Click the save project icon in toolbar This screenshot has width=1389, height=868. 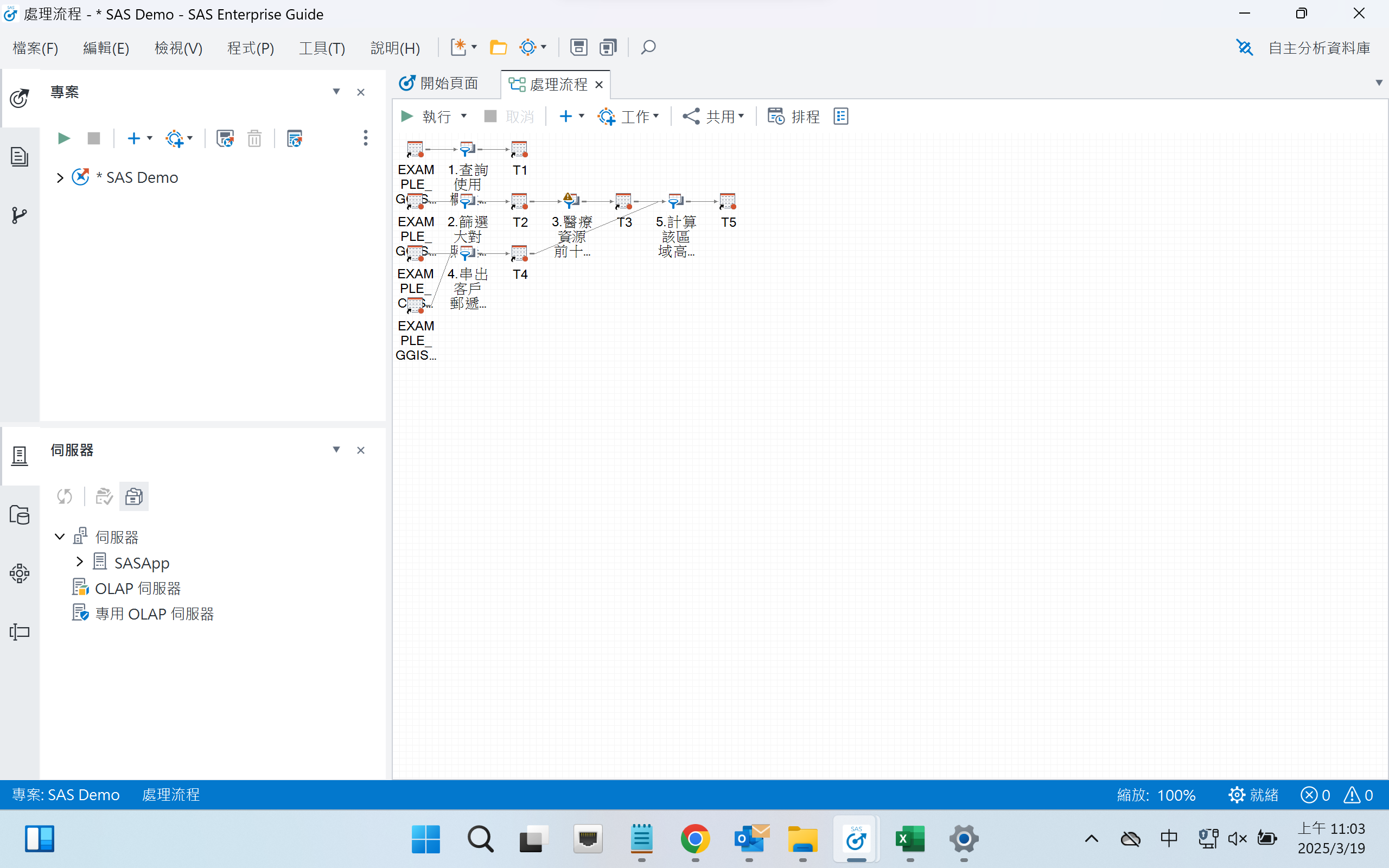click(x=578, y=47)
